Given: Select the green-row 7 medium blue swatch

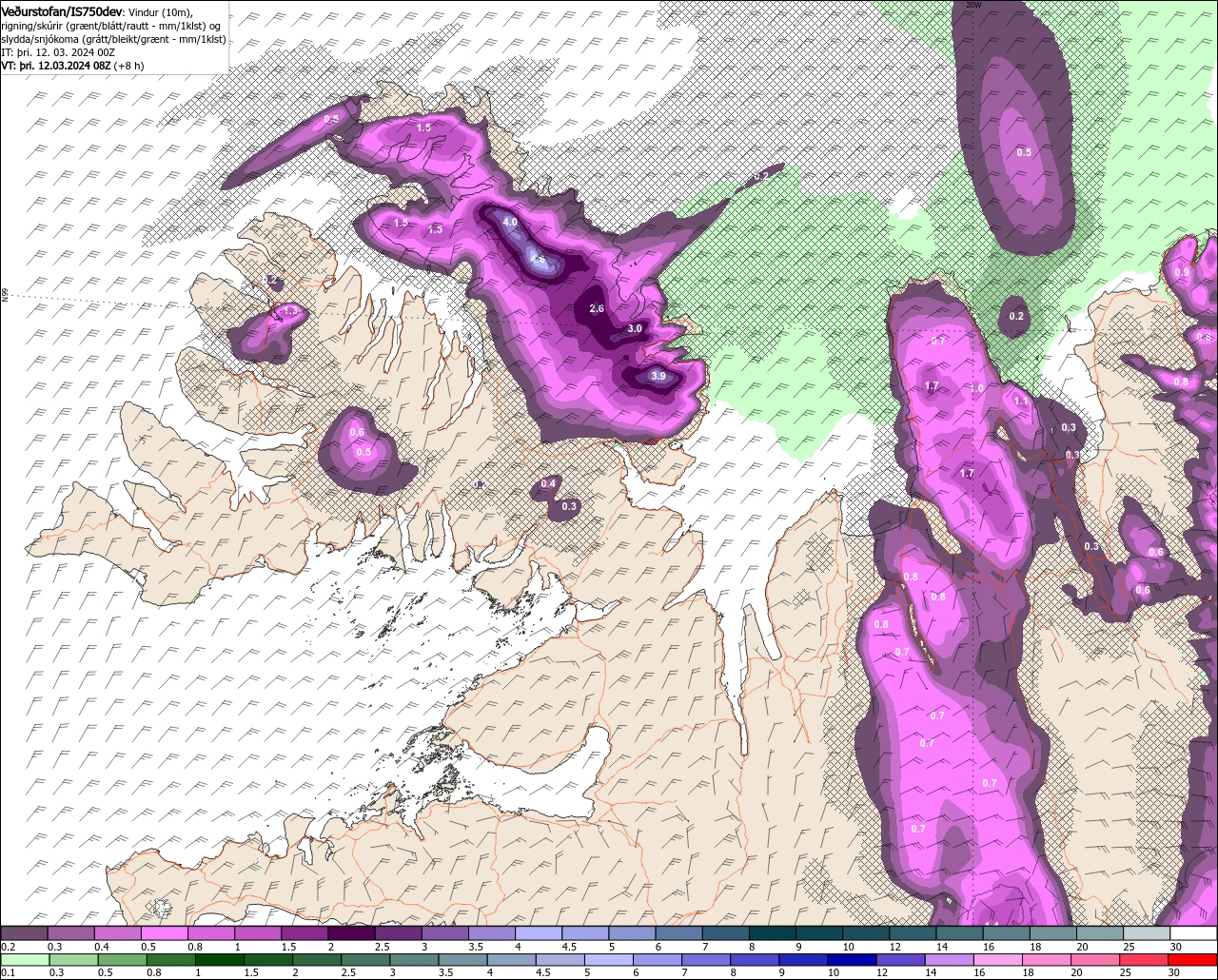Looking at the screenshot, I should coord(706,960).
